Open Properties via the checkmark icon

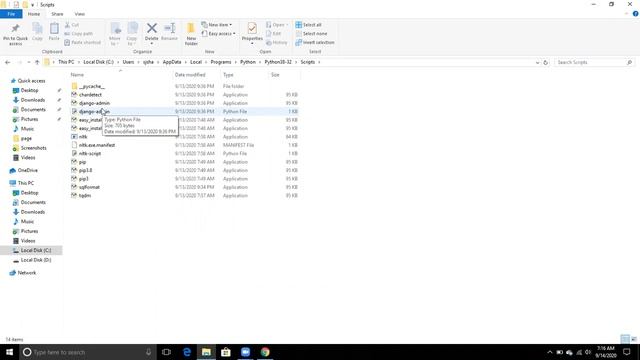(x=252, y=28)
